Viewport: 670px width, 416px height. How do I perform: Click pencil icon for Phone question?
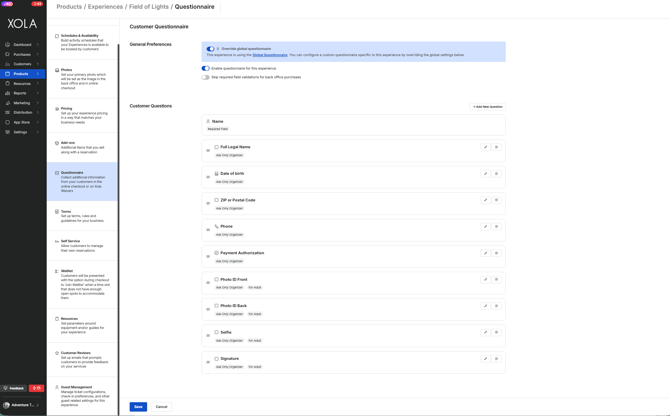click(x=486, y=227)
